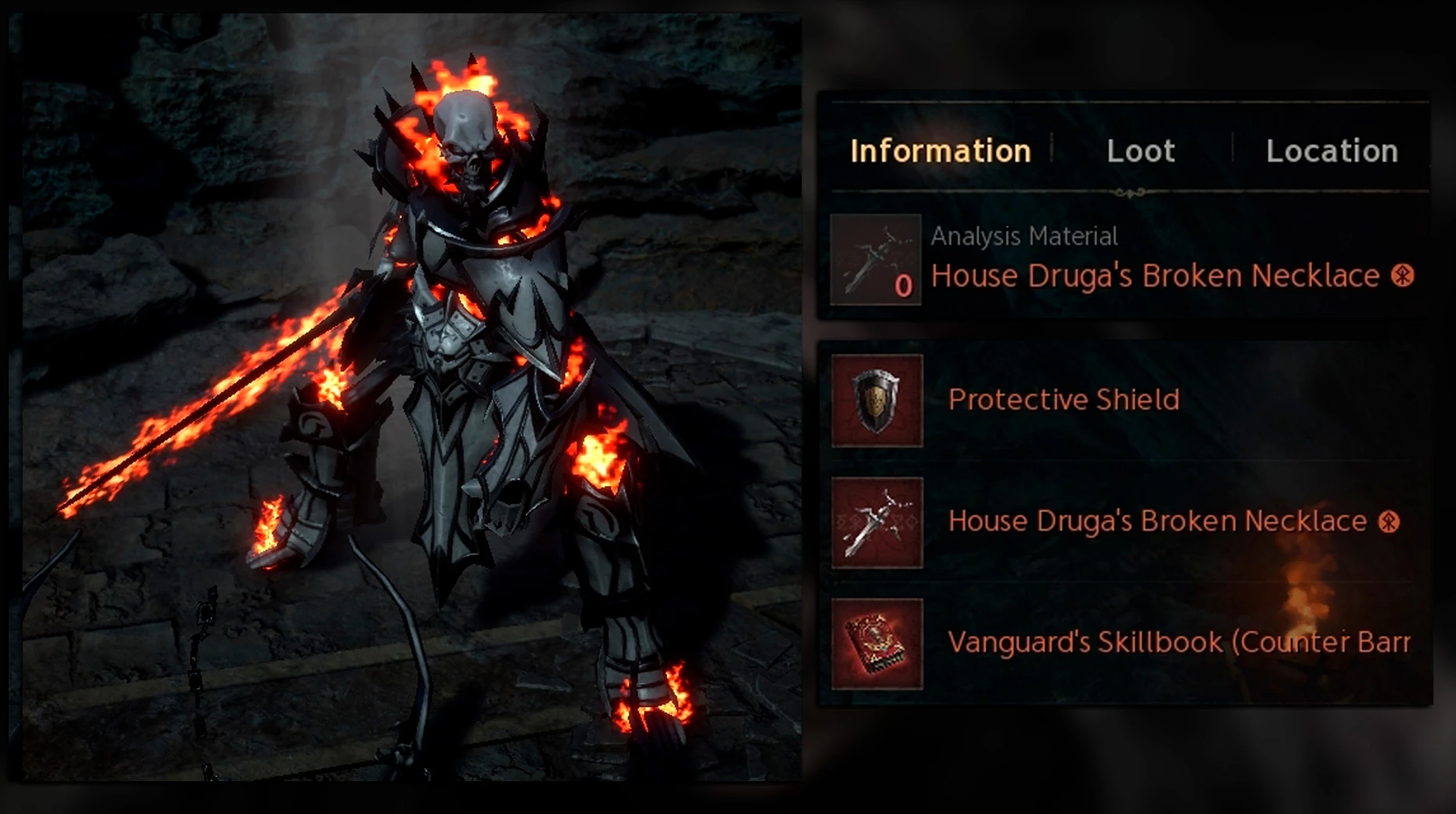1456x814 pixels.
Task: Click the red zero count on material icon
Action: click(903, 286)
